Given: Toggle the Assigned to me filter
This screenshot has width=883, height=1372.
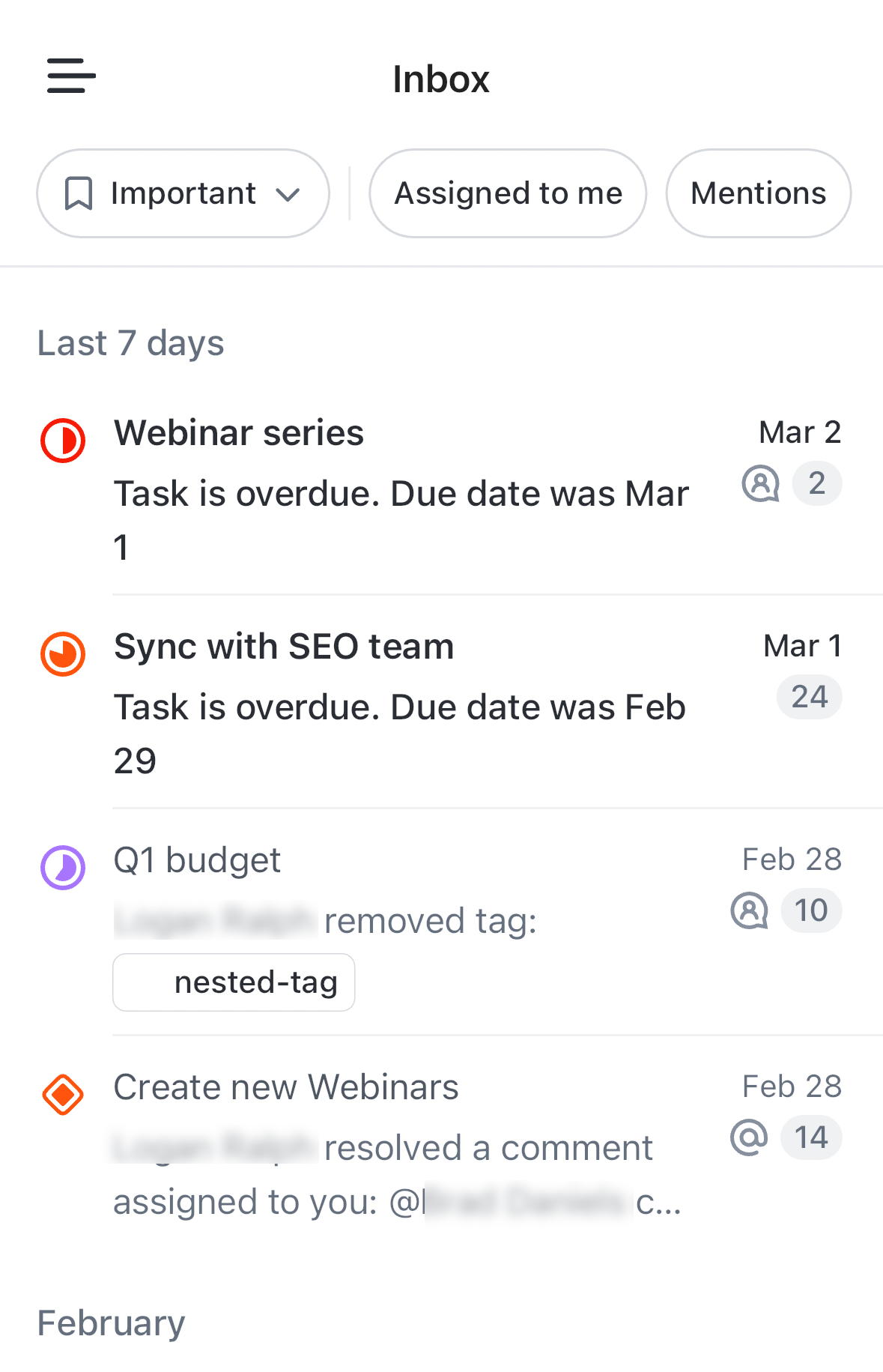Looking at the screenshot, I should point(507,193).
